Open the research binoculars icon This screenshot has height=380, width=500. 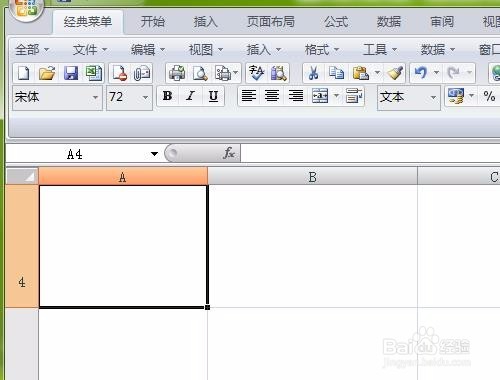point(279,73)
